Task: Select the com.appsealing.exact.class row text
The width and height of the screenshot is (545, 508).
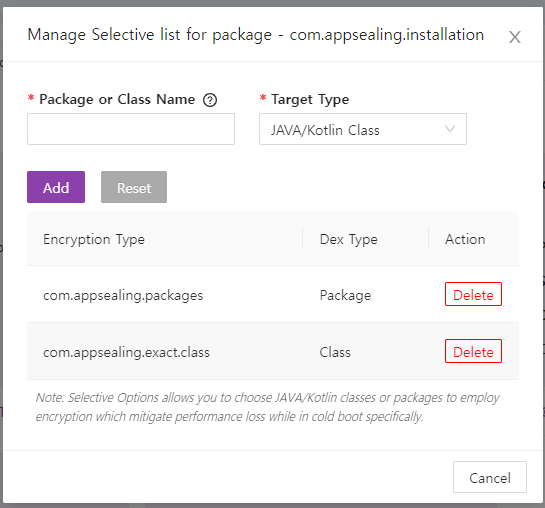Action: [x=126, y=352]
